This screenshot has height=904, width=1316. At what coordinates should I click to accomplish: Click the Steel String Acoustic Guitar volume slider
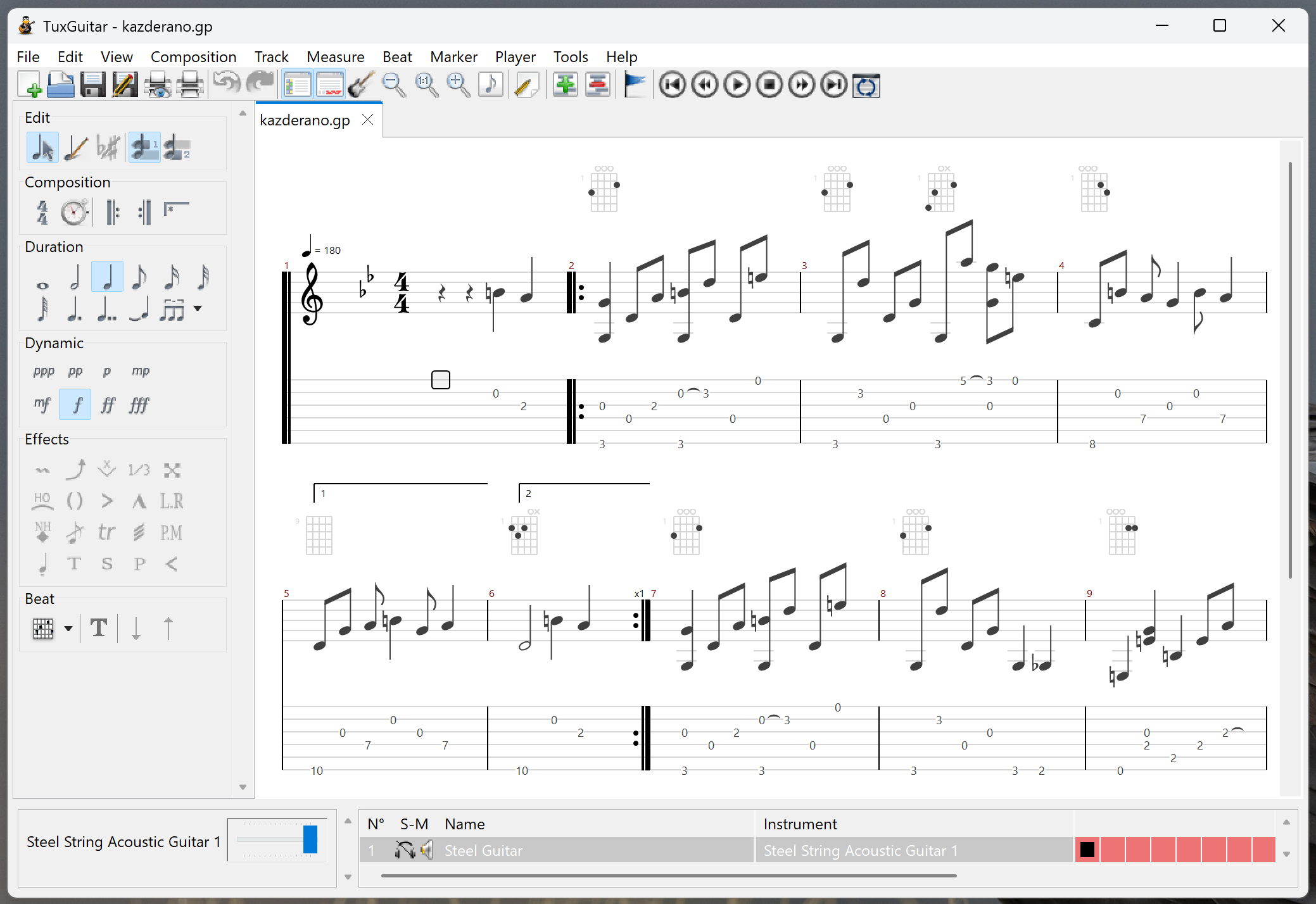(310, 840)
